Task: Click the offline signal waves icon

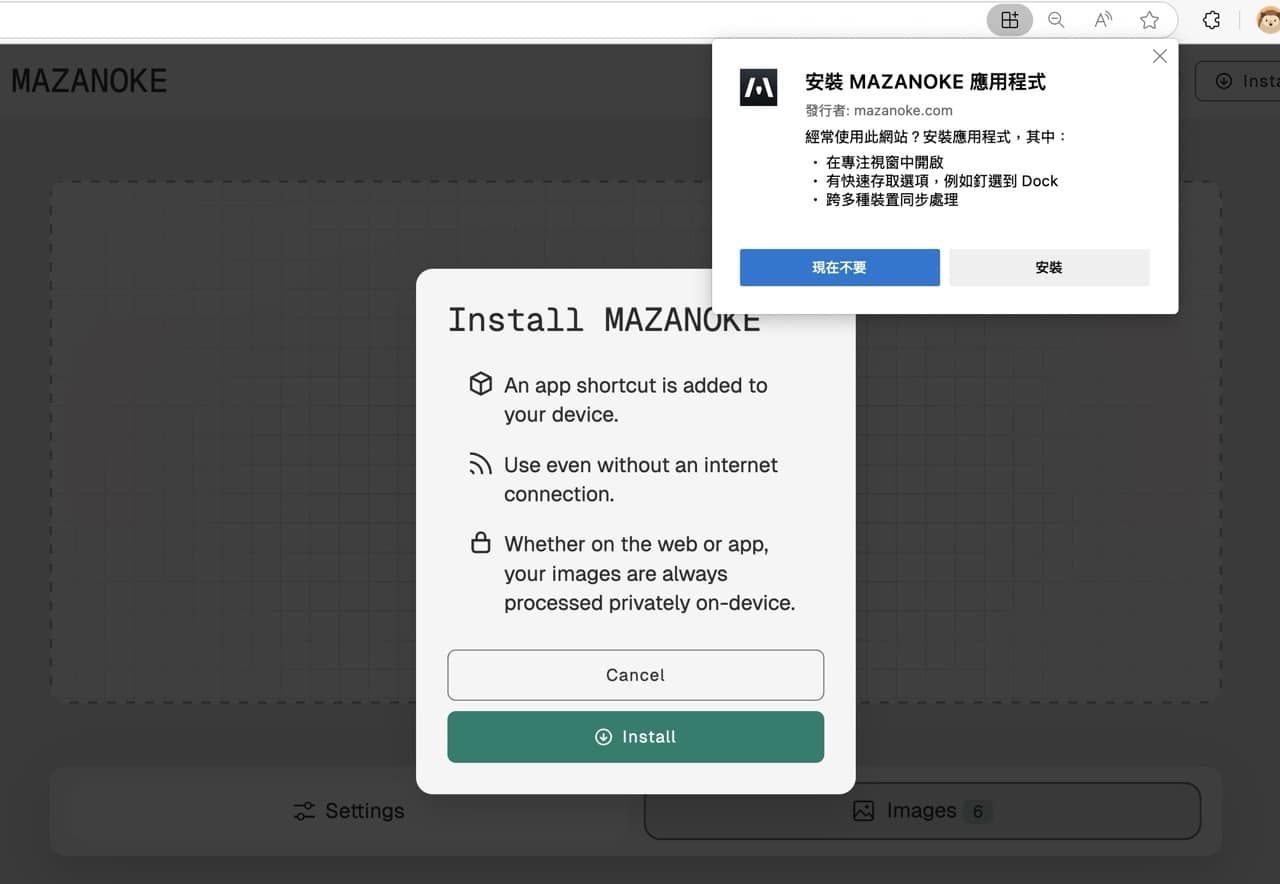Action: (481, 464)
